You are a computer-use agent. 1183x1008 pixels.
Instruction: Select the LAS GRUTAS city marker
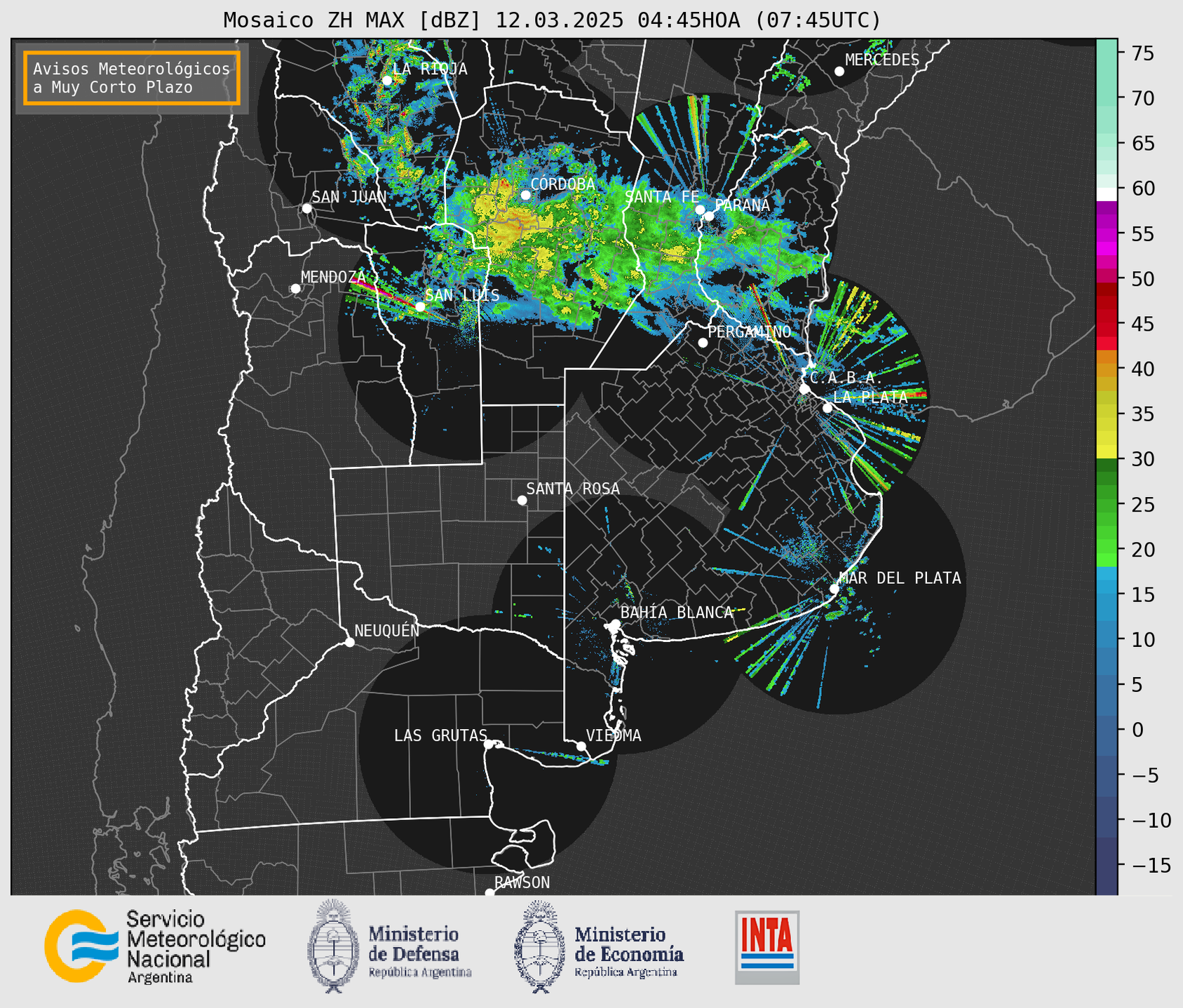coord(489,744)
